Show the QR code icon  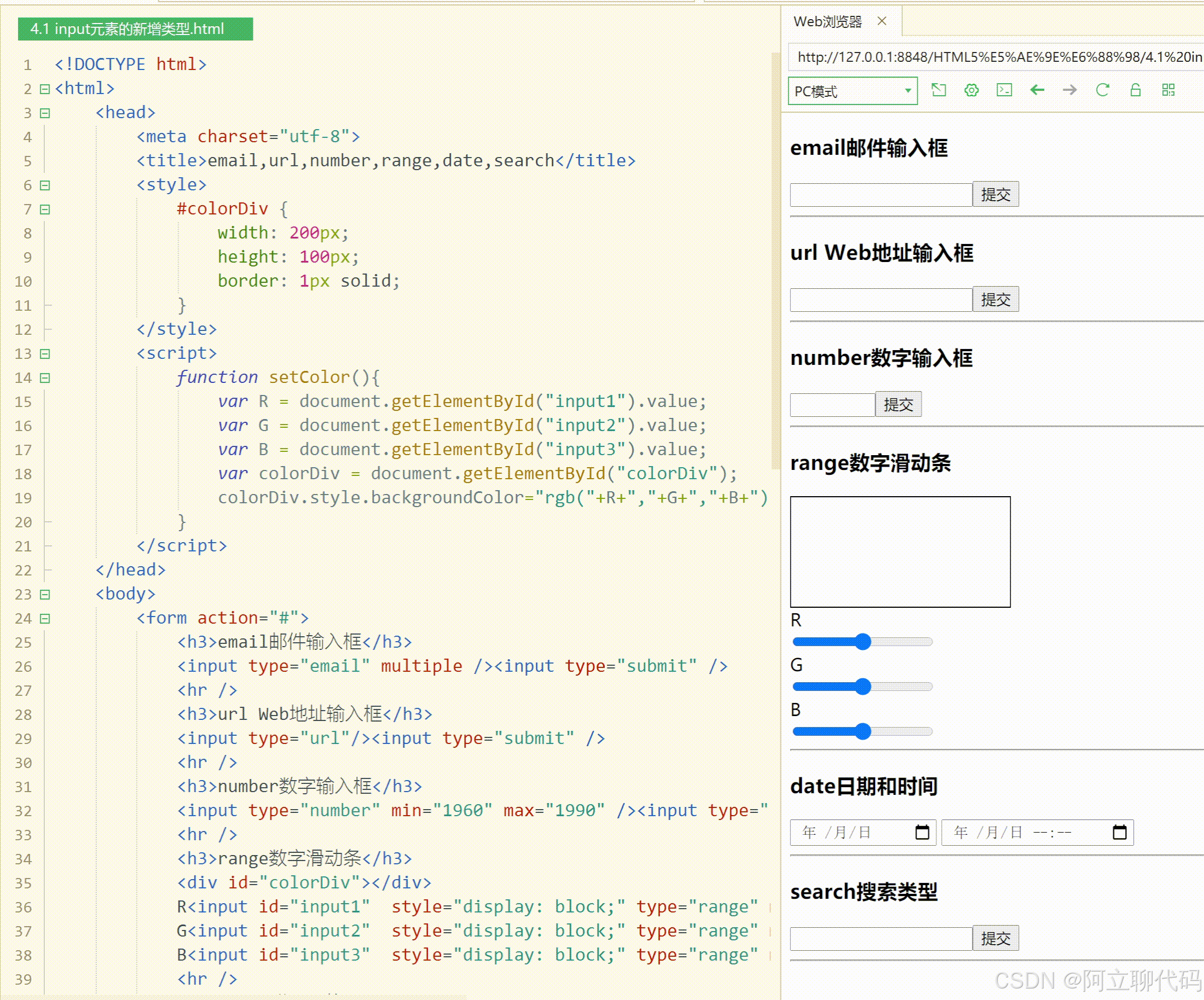pos(1168,90)
